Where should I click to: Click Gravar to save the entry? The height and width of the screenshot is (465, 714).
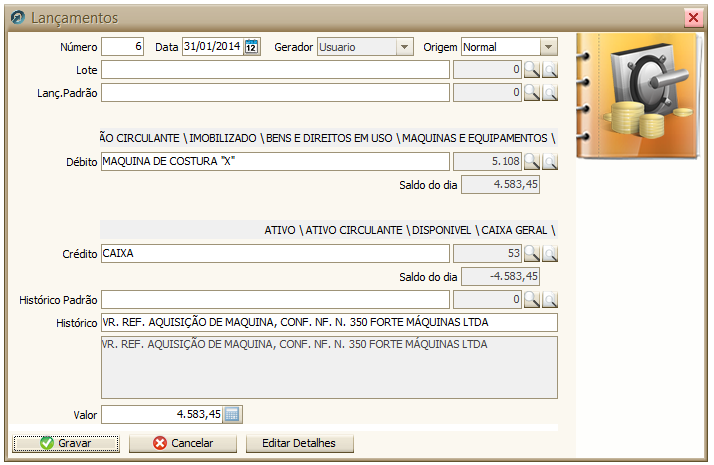[x=66, y=443]
